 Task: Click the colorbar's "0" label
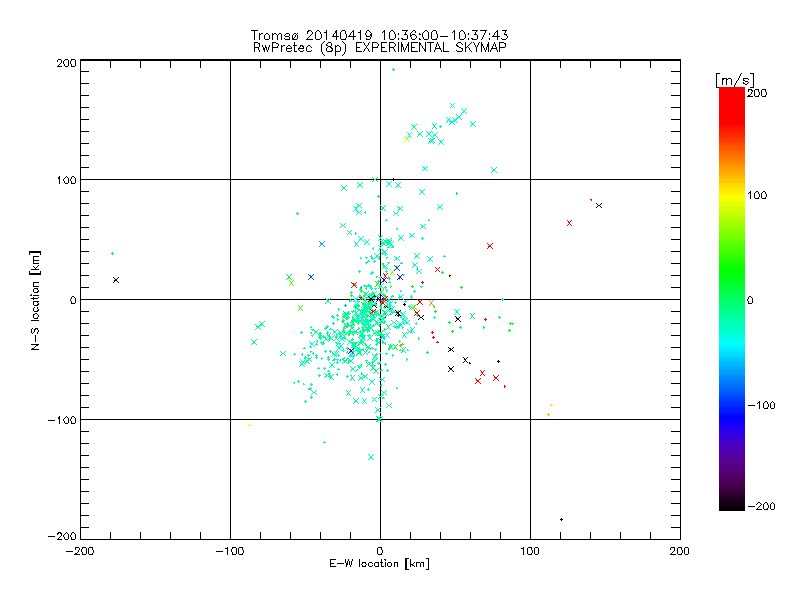coord(750,300)
